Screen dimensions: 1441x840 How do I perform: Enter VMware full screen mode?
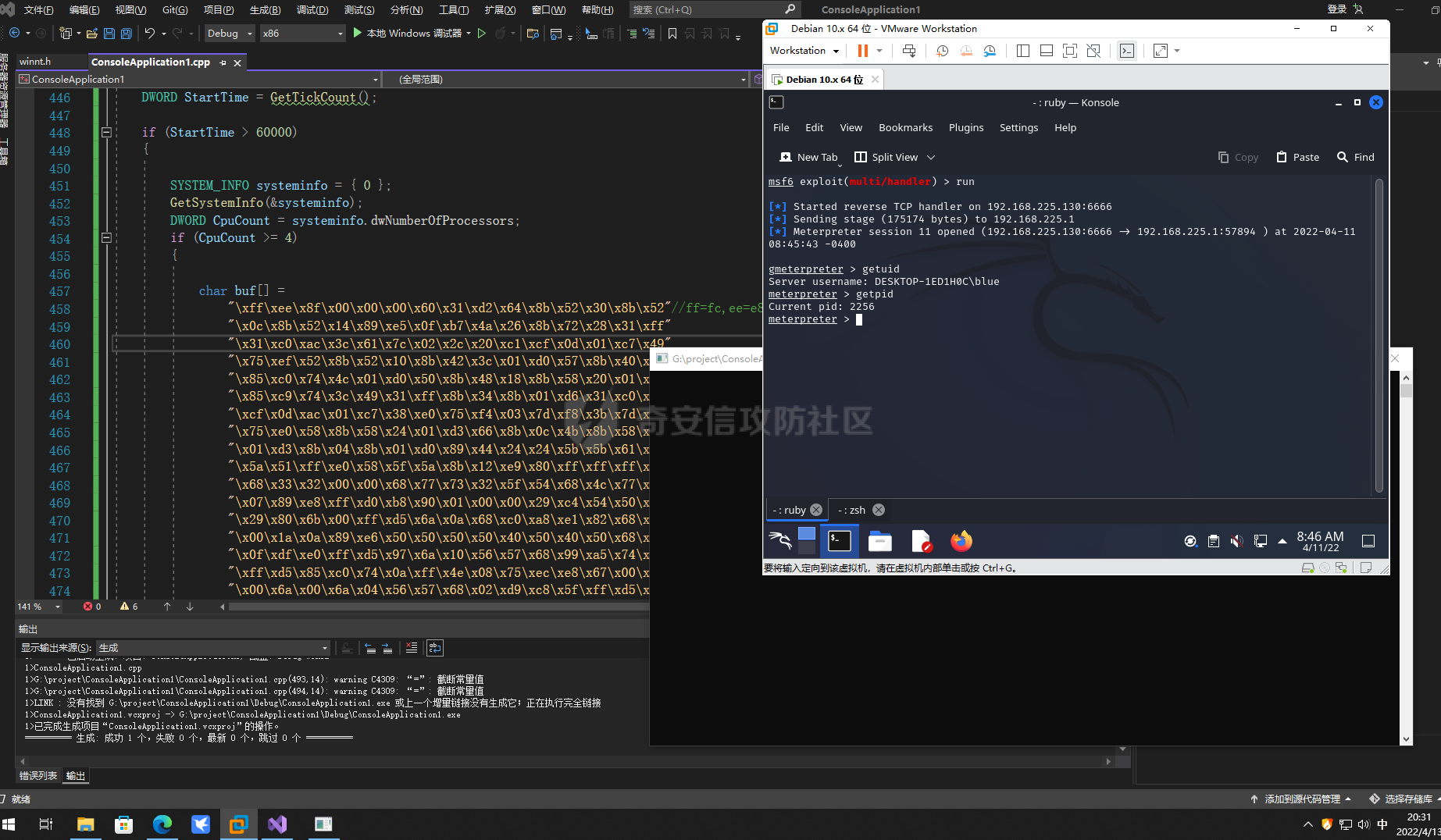click(x=1070, y=51)
